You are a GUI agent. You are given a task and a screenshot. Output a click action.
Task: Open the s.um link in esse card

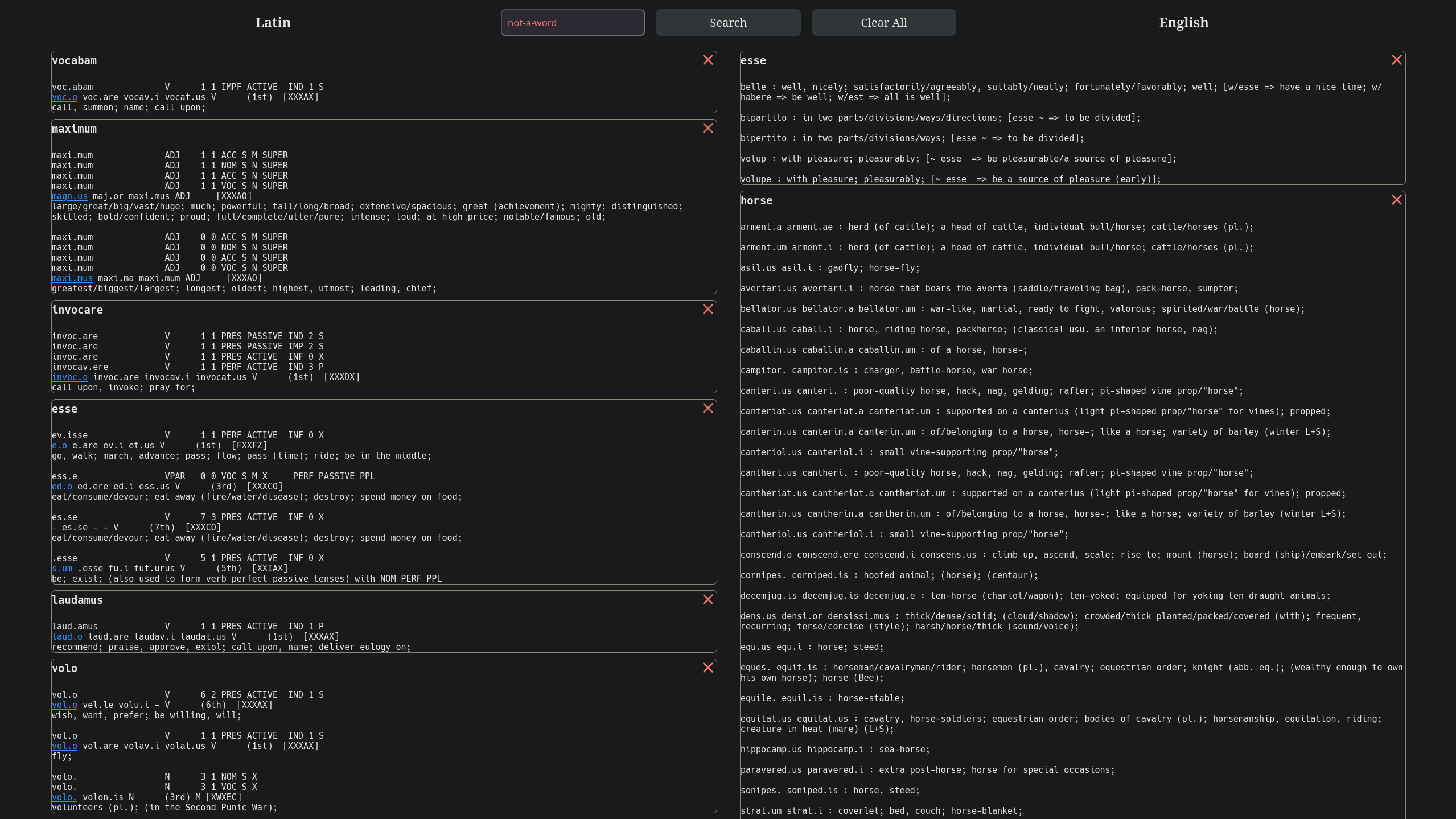61,569
